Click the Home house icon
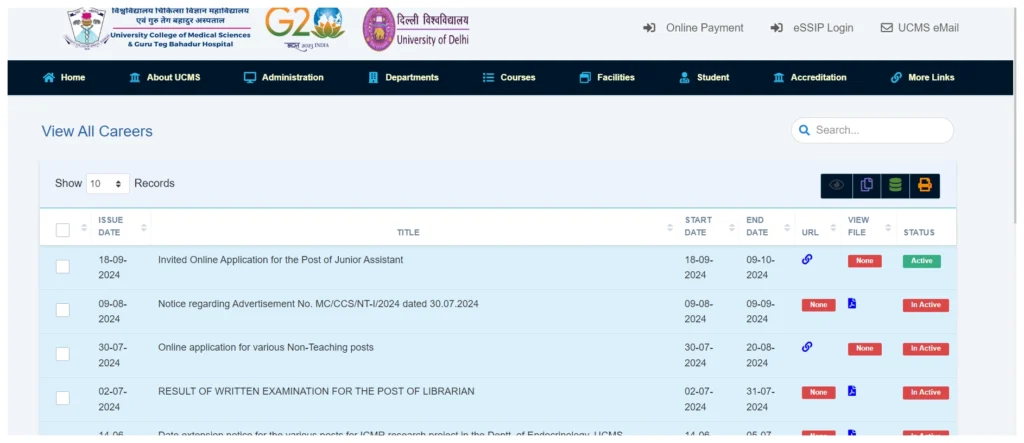 click(48, 77)
